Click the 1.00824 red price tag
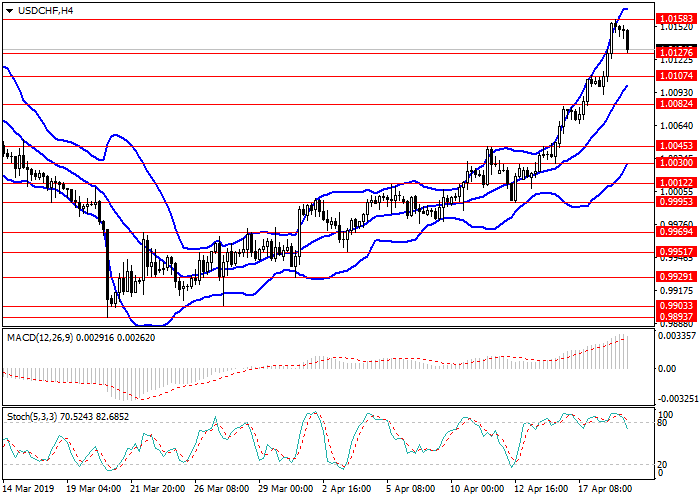The width and height of the screenshot is (700, 500). pyautogui.click(x=677, y=104)
